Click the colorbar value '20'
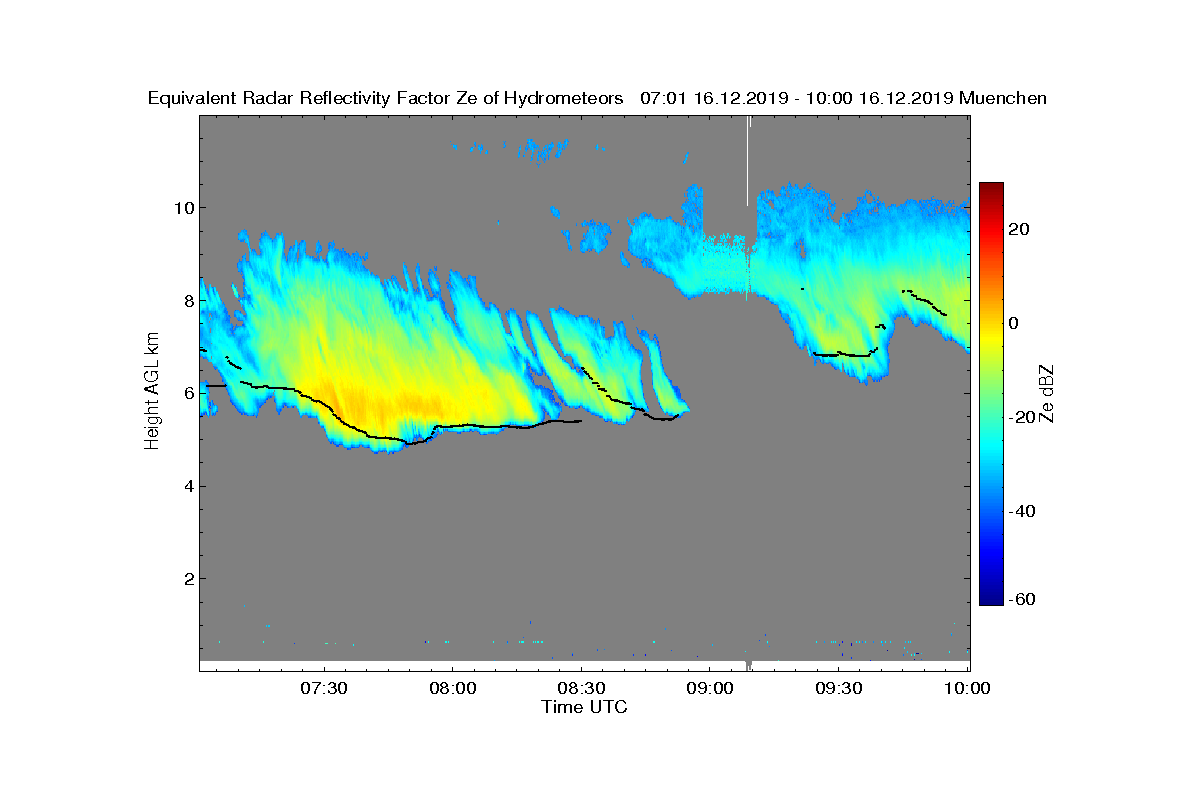Screen dimensions: 1200x800 coord(1020,229)
